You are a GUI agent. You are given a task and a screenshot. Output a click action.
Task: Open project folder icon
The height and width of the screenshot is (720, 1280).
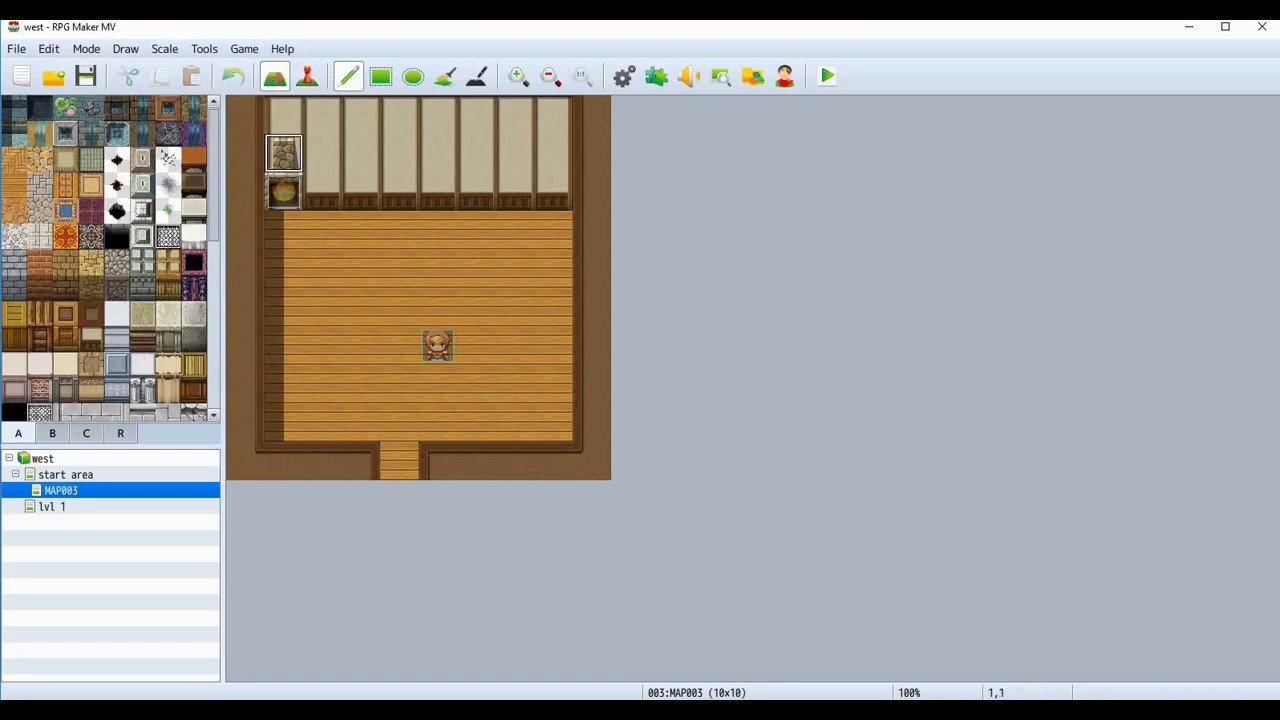54,76
